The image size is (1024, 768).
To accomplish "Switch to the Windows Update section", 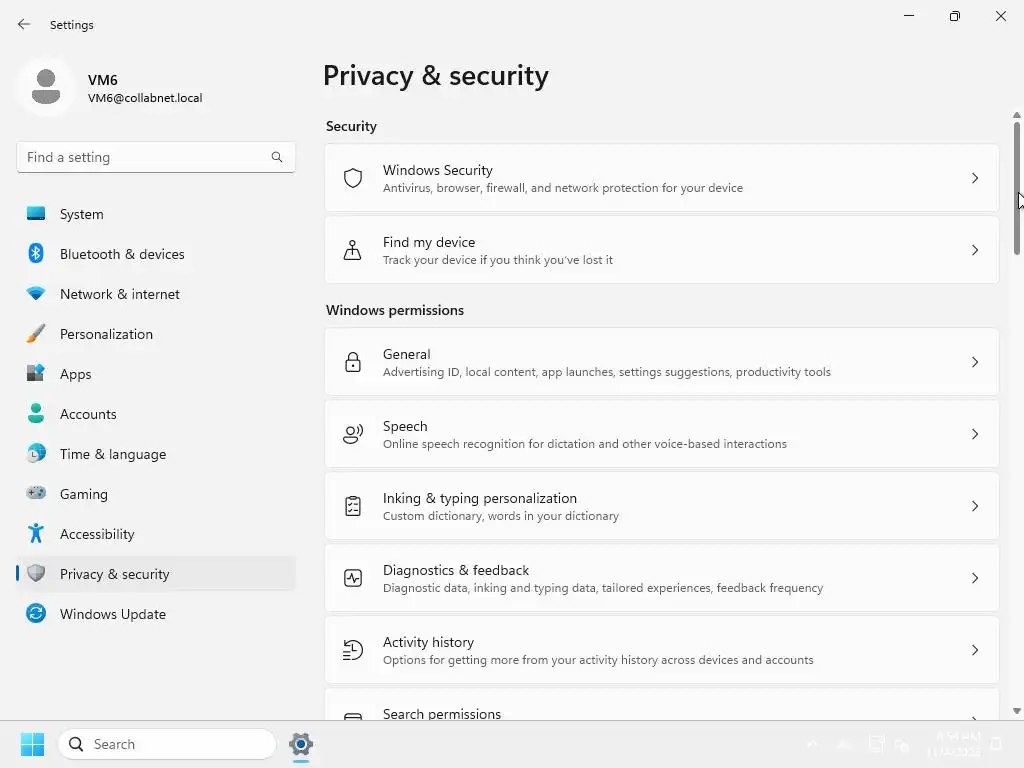I will [x=112, y=614].
